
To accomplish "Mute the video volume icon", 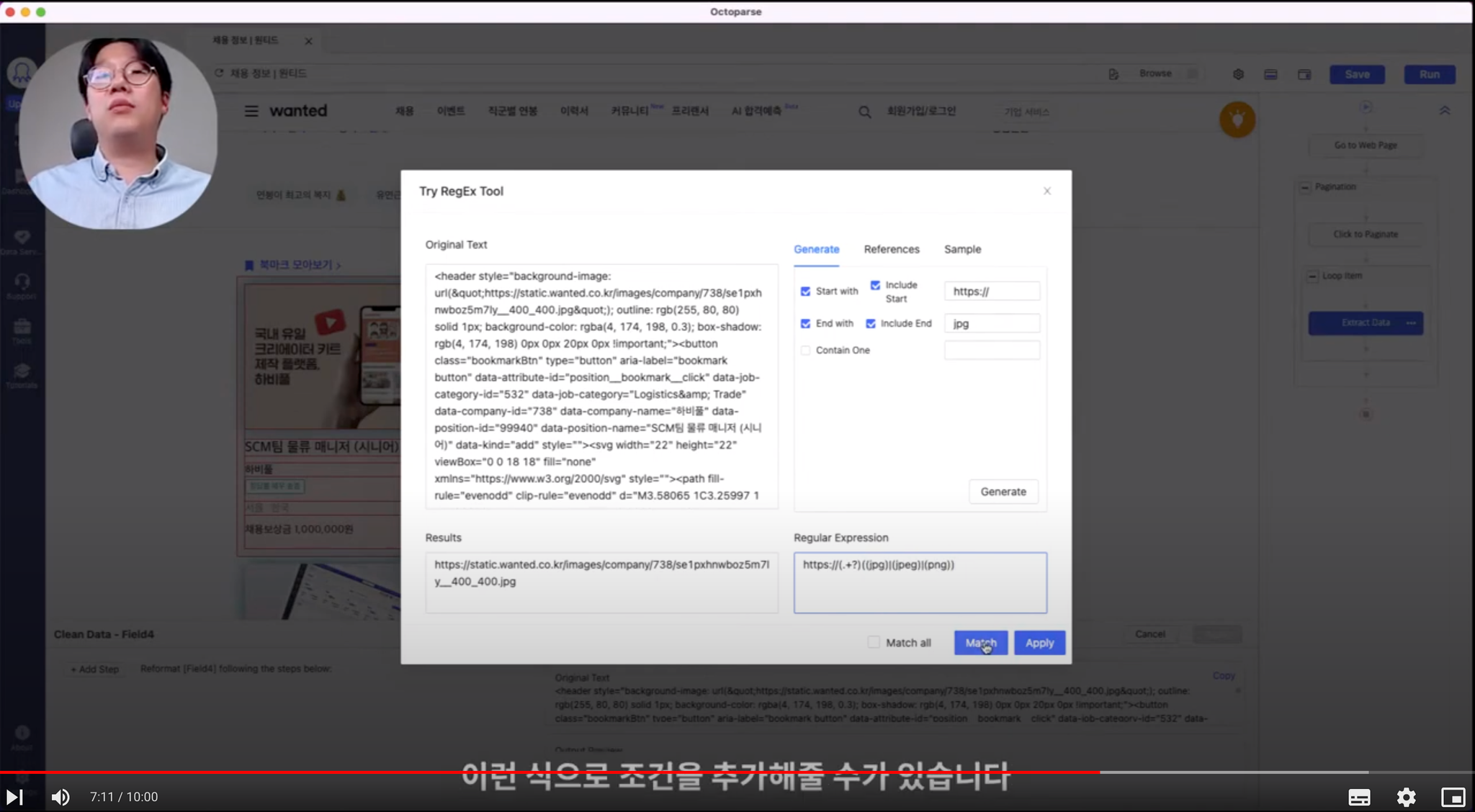I will pyautogui.click(x=60, y=797).
